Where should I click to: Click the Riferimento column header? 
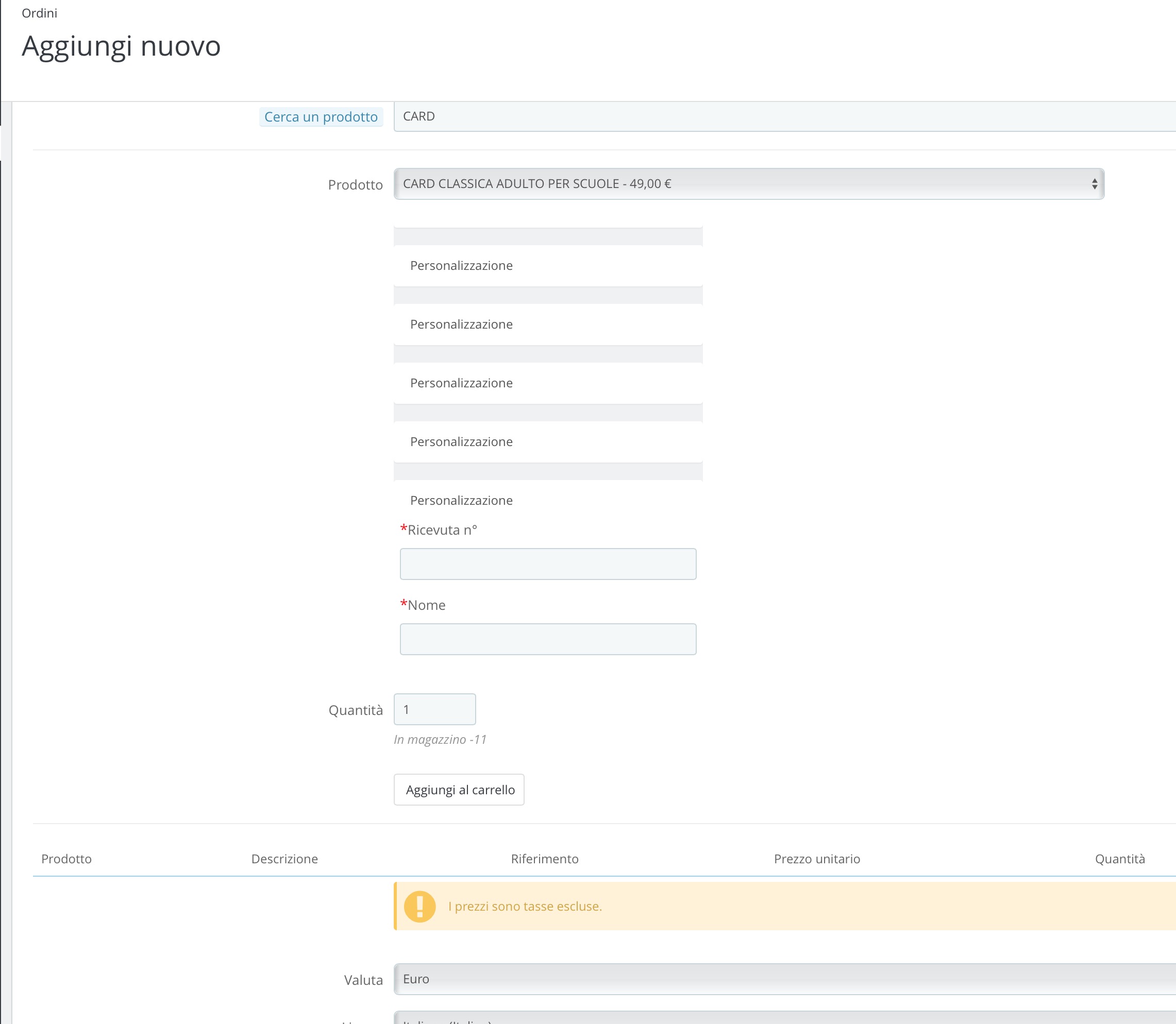coord(544,859)
